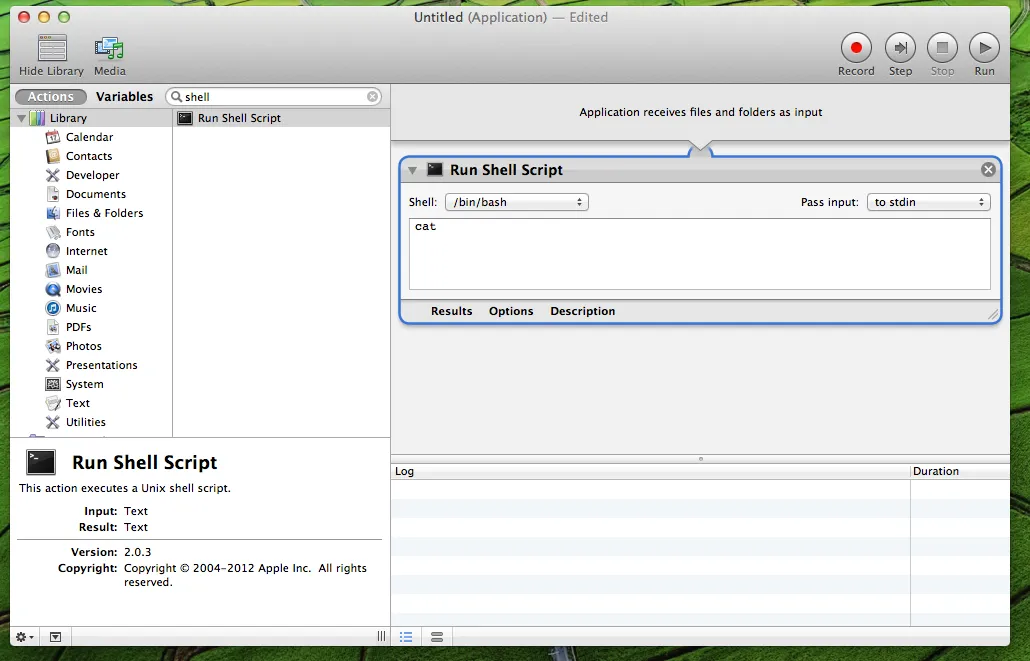Click inside the shell script text editor
The width and height of the screenshot is (1030, 661).
(x=700, y=255)
